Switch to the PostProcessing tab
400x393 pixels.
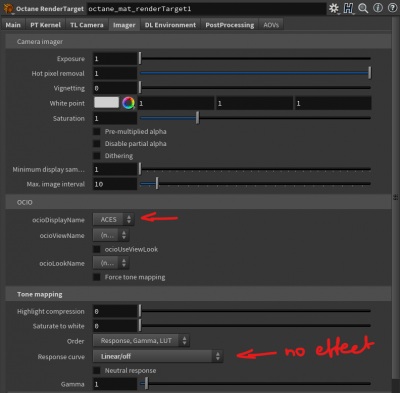coord(230,25)
